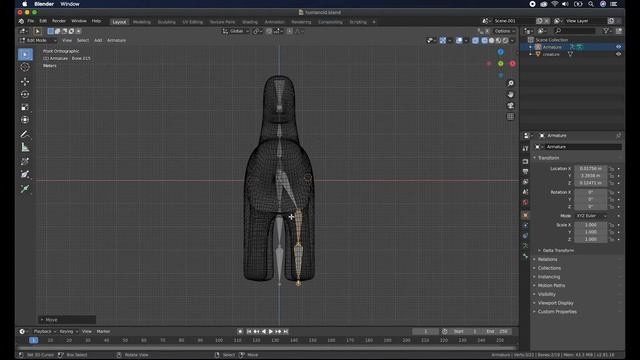
Task: Select the Scale tool
Action: tap(25, 107)
